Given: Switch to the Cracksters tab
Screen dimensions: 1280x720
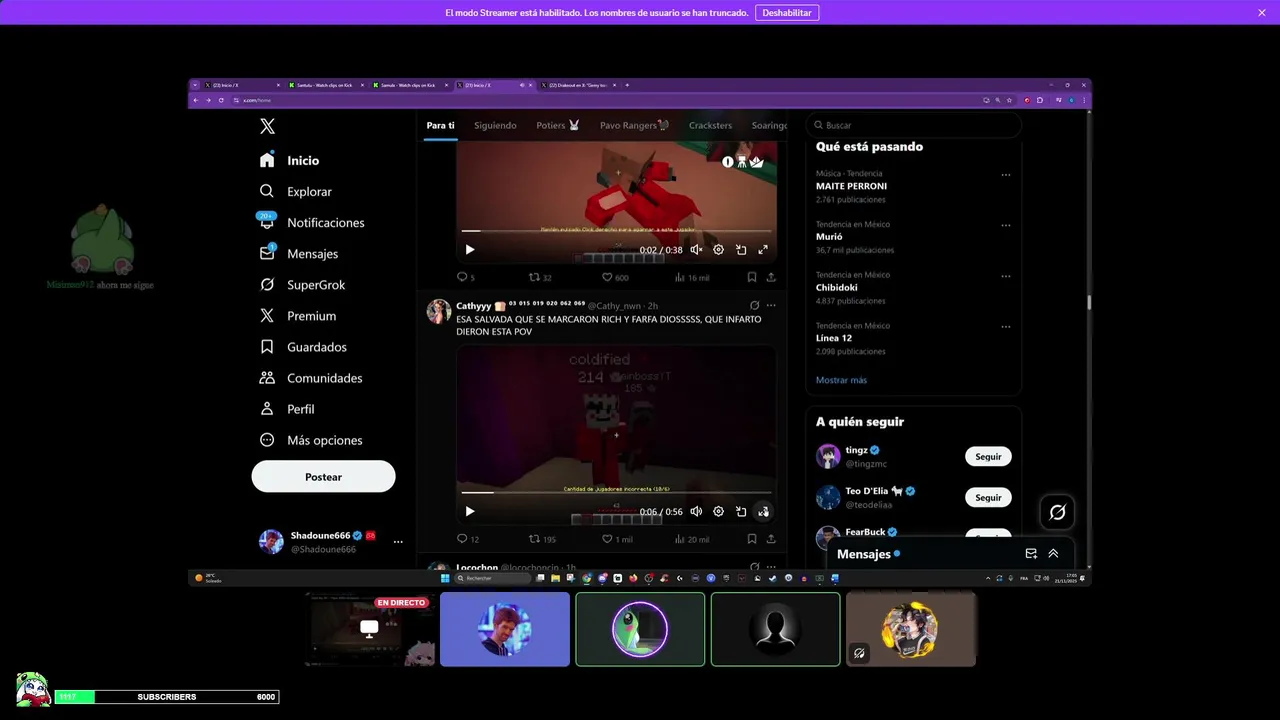Looking at the screenshot, I should [710, 125].
